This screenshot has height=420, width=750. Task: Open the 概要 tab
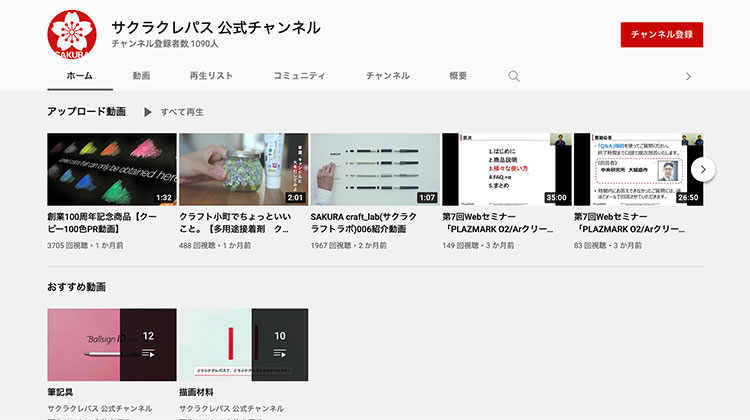point(458,76)
